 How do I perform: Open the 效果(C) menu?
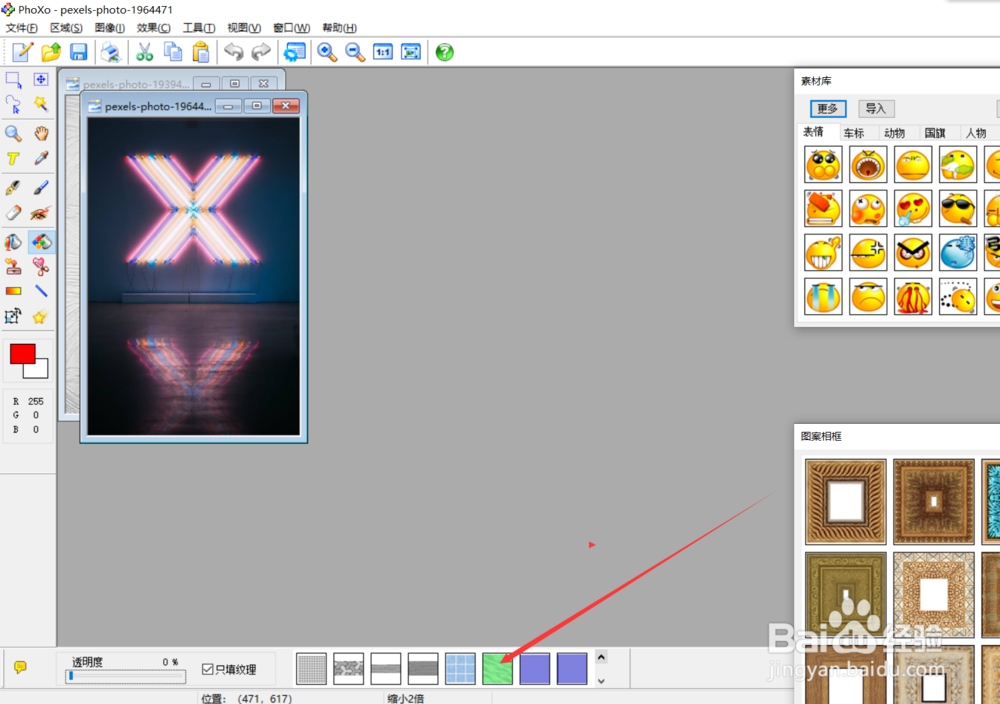coord(154,28)
